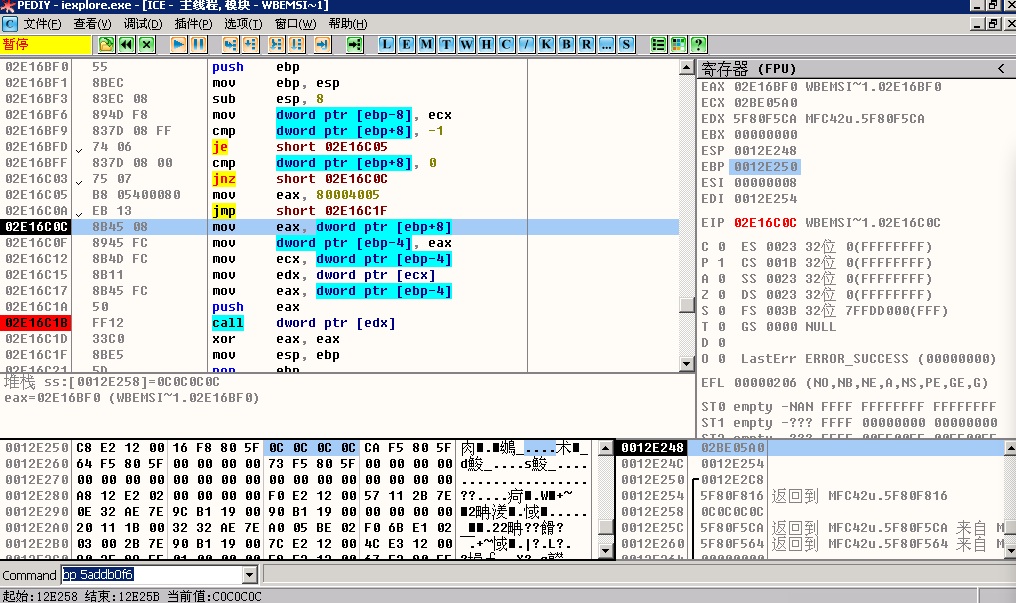Click hex dump address 0012E250
This screenshot has height=603, width=1016.
pyautogui.click(x=36, y=448)
